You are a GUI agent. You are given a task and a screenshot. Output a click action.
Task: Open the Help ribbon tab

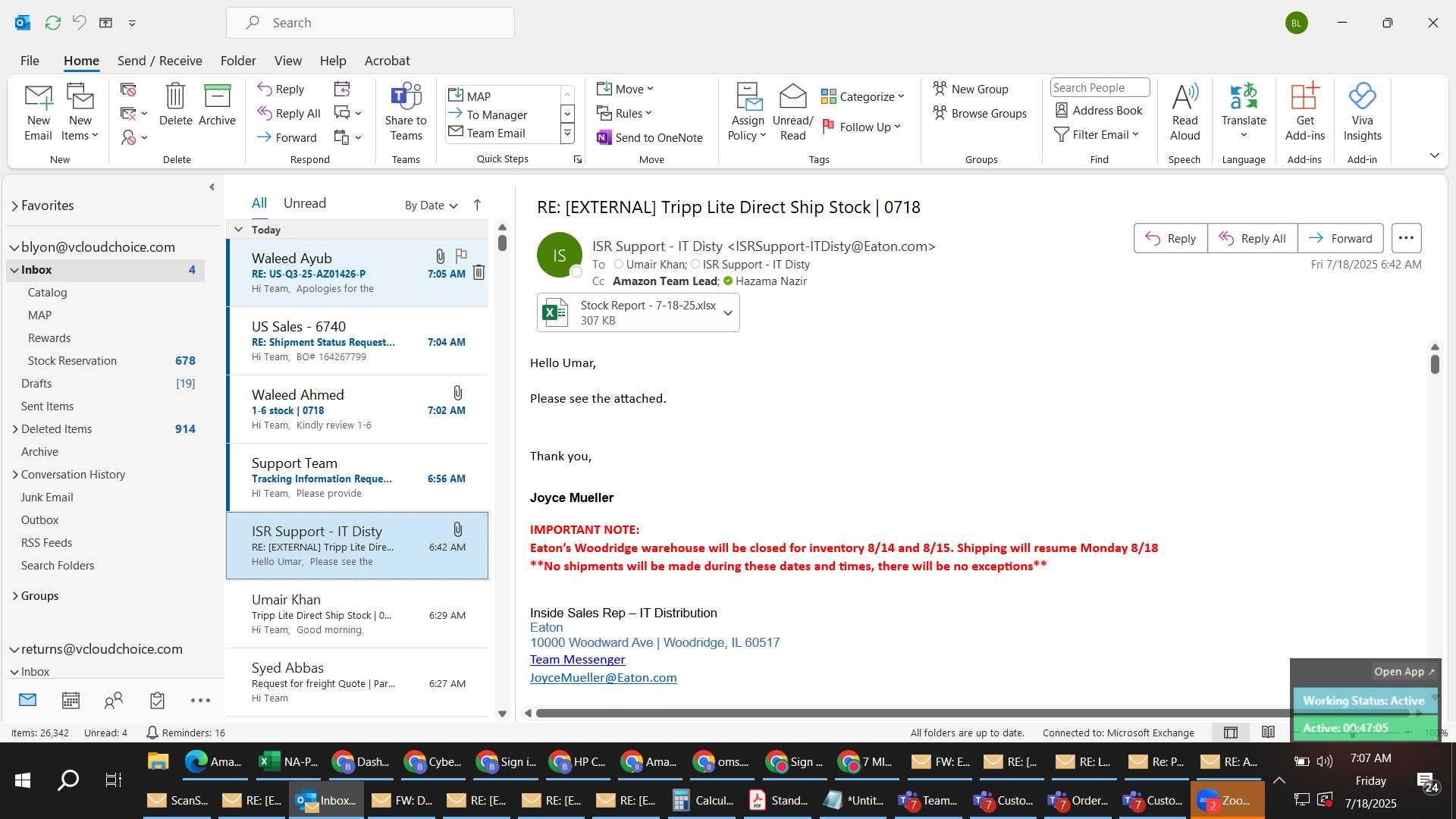(333, 61)
